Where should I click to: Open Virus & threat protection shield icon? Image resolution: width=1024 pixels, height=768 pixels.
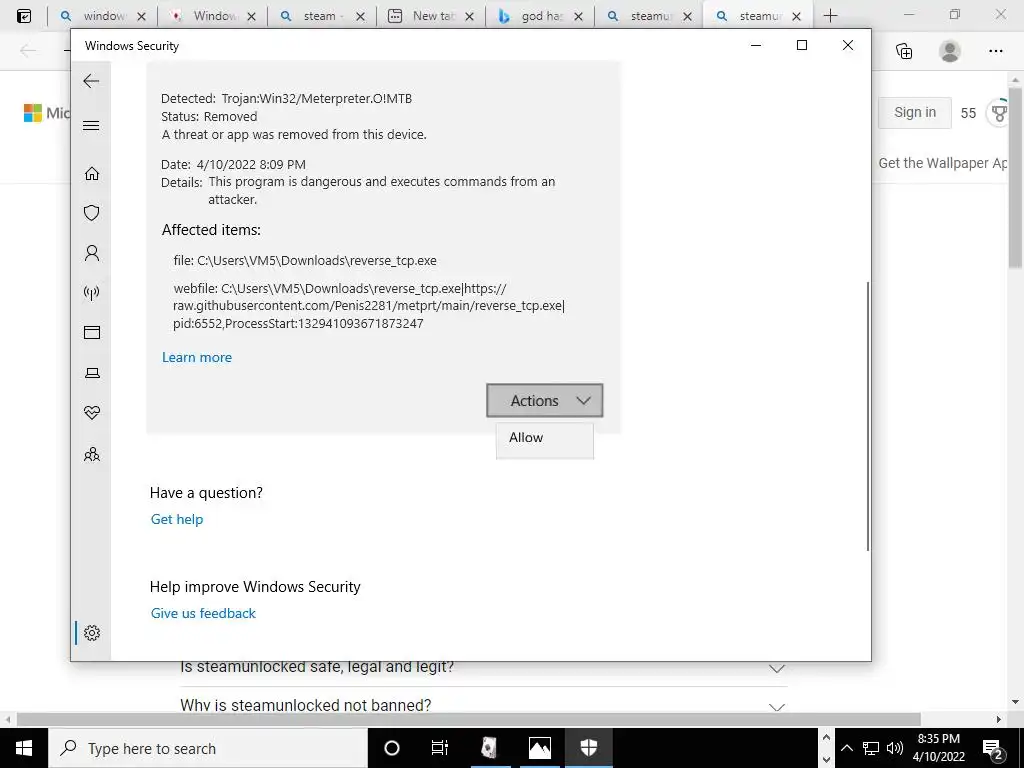pyautogui.click(x=91, y=213)
